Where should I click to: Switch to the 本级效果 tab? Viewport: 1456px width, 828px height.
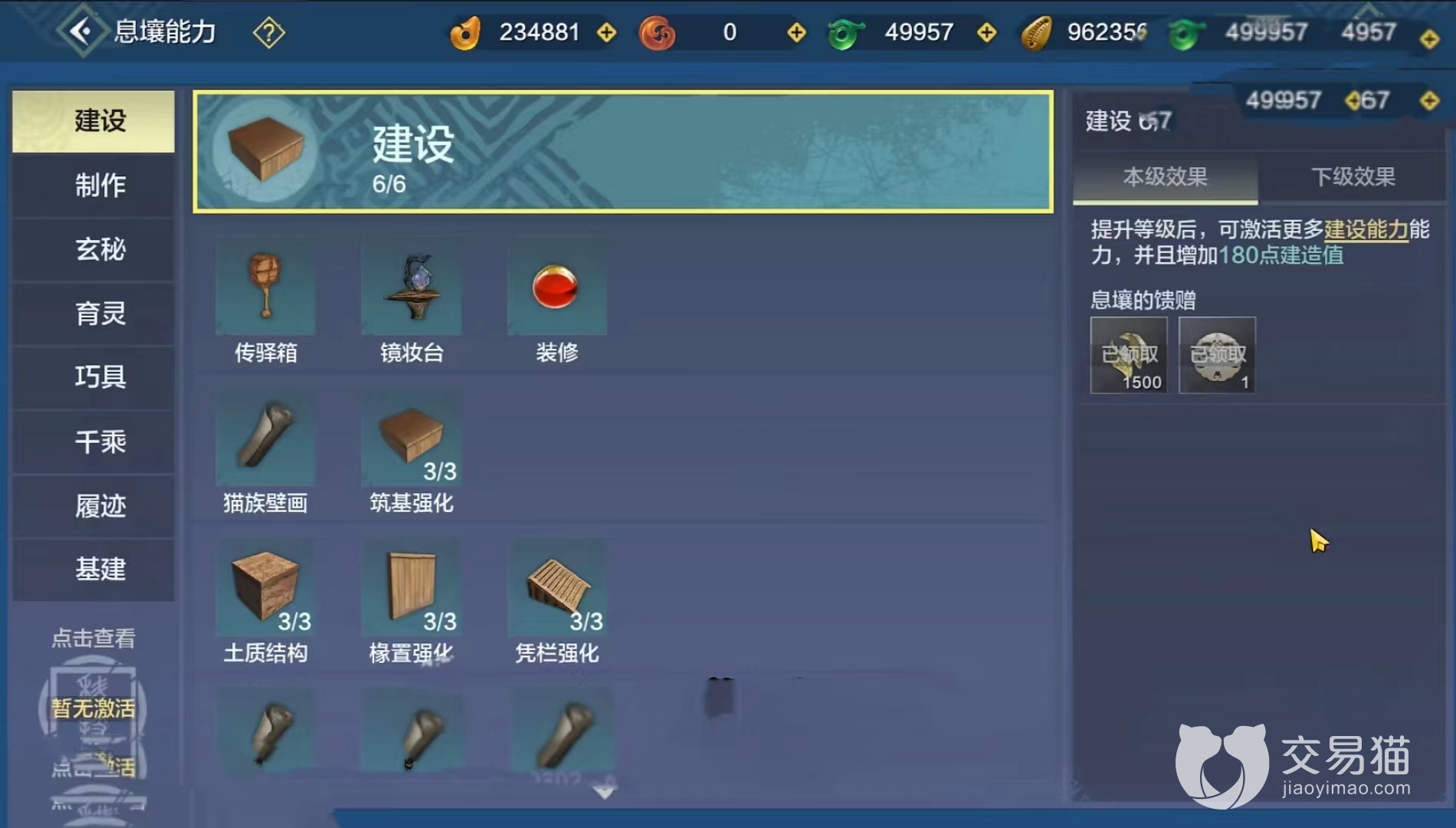point(1165,177)
